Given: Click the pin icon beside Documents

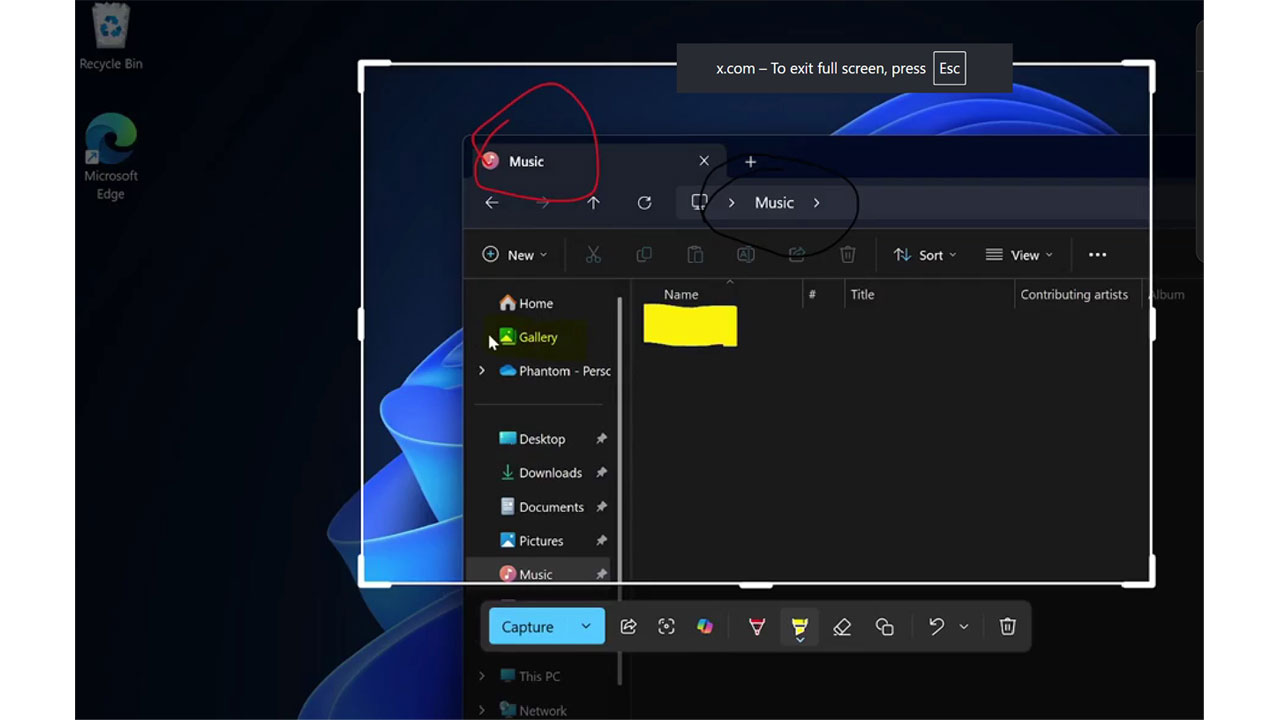Looking at the screenshot, I should (601, 507).
